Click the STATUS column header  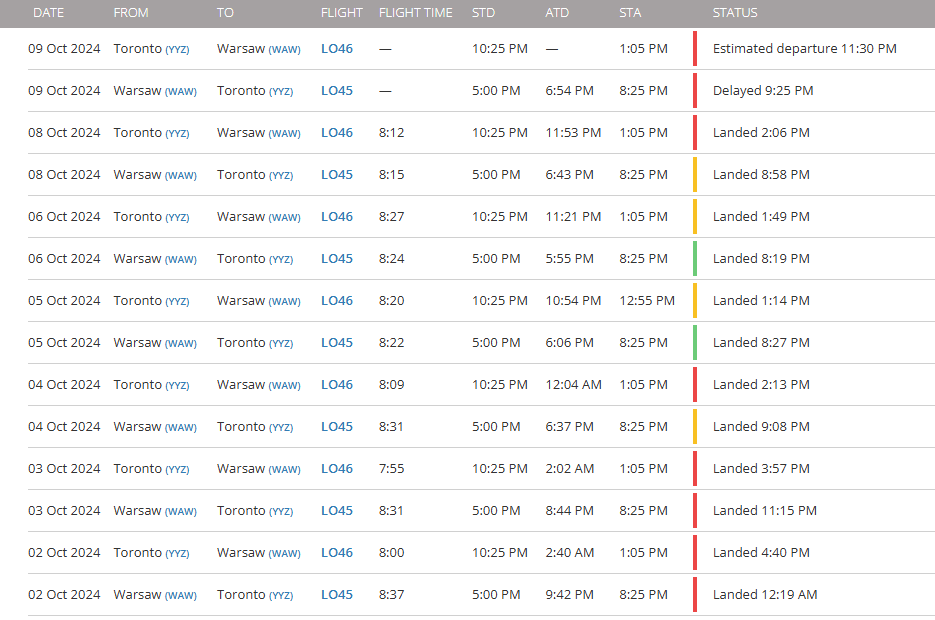[735, 13]
